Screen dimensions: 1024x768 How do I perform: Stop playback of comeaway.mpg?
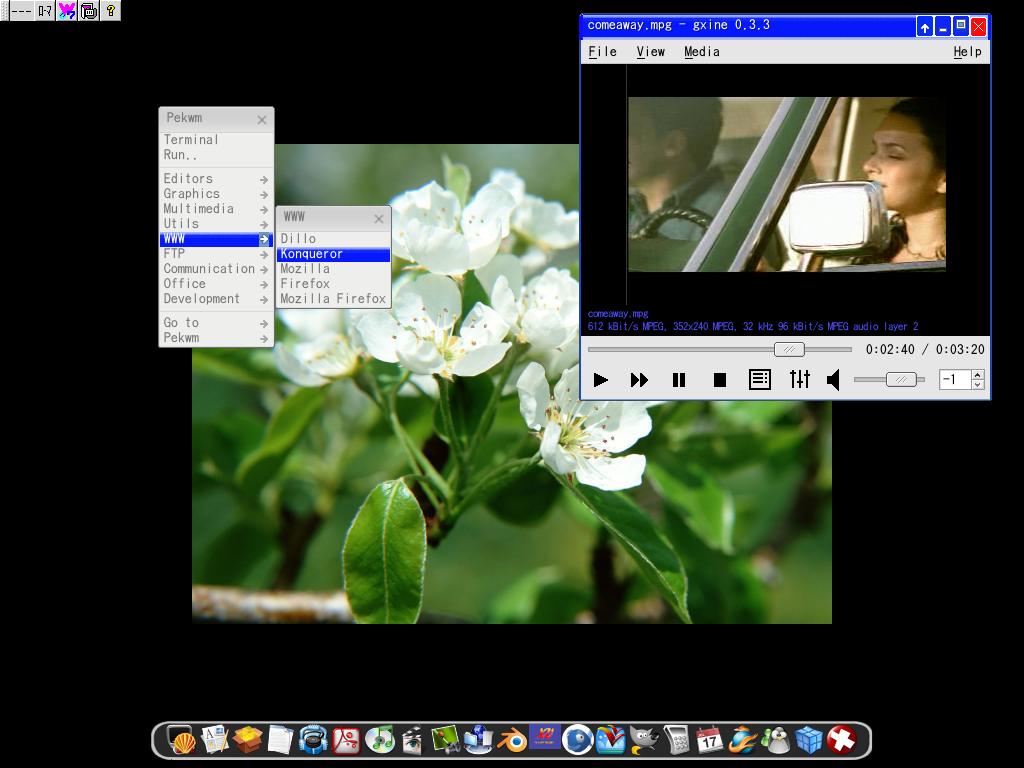717,379
